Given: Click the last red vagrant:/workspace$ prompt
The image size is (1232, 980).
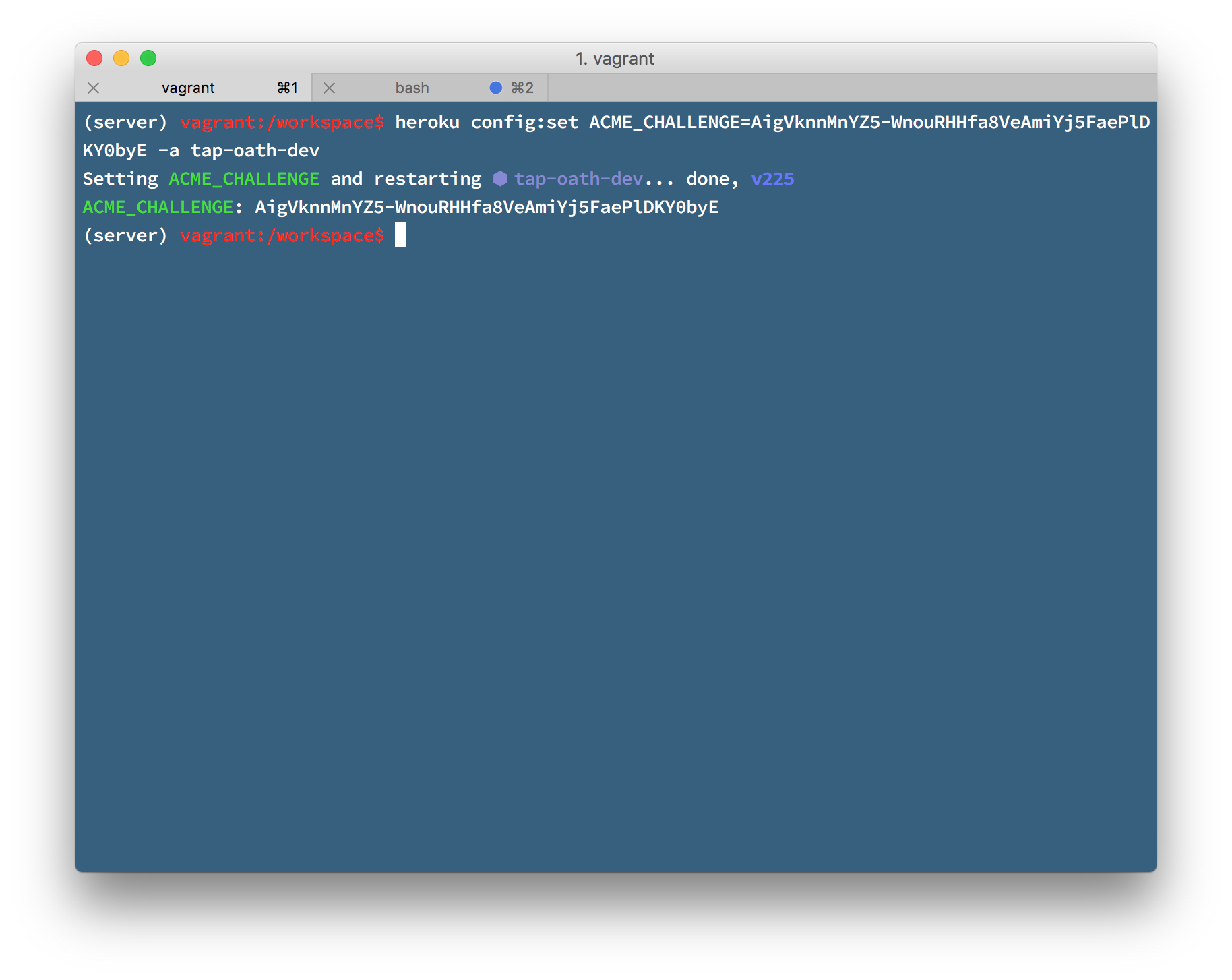Looking at the screenshot, I should click(x=282, y=235).
